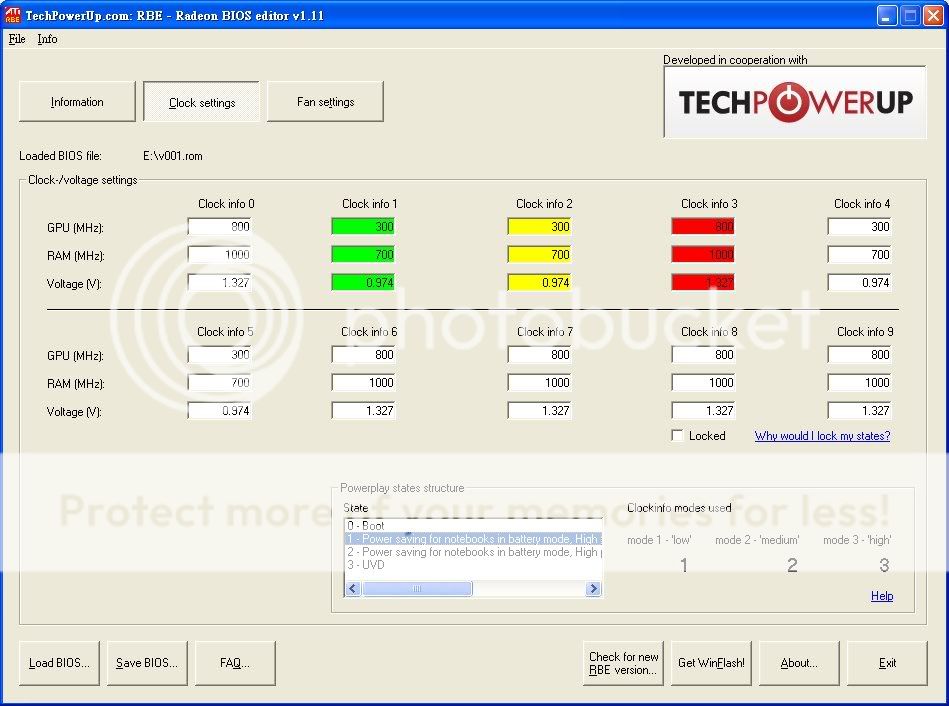Enable the Locked checkbox
This screenshot has height=706, width=949.
pos(678,436)
